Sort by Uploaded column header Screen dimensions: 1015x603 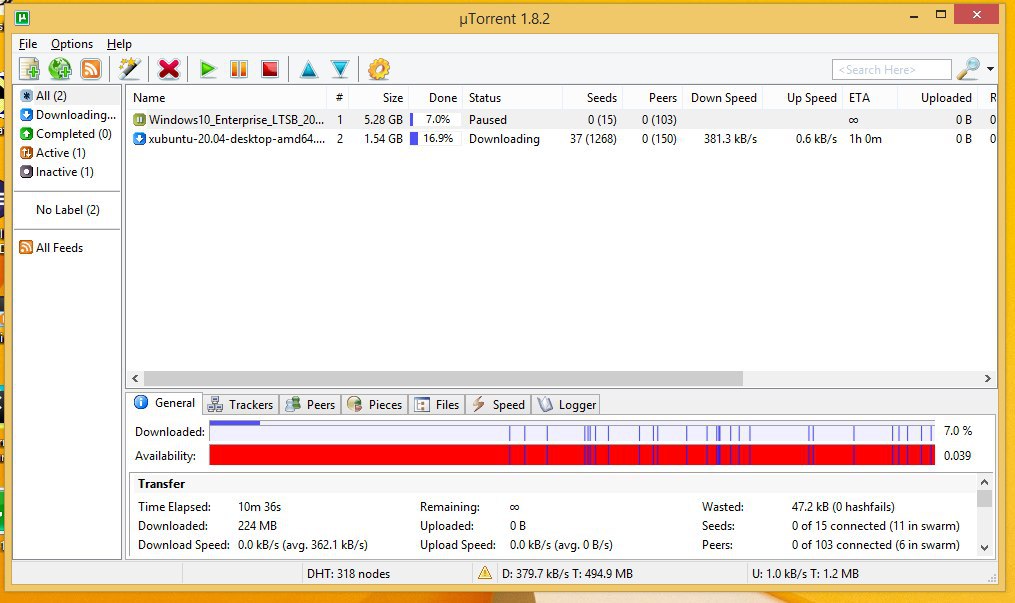click(x=937, y=98)
